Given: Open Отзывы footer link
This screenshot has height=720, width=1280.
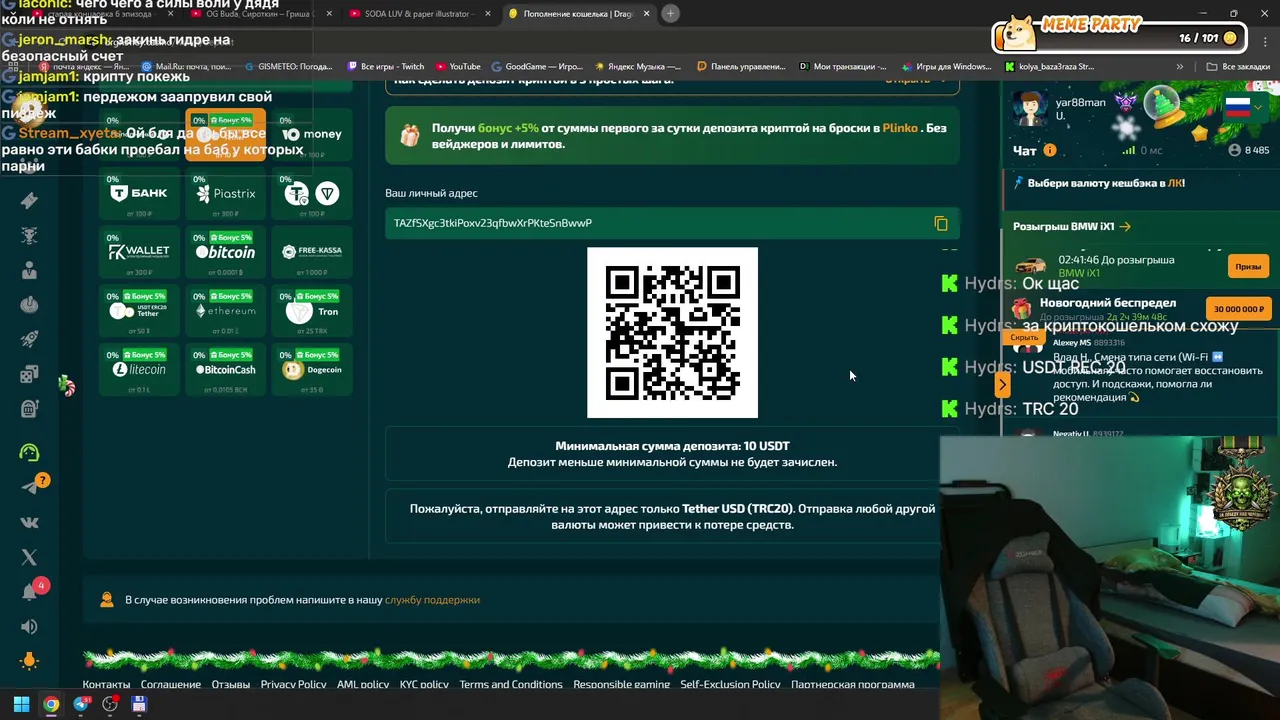Looking at the screenshot, I should (x=230, y=685).
